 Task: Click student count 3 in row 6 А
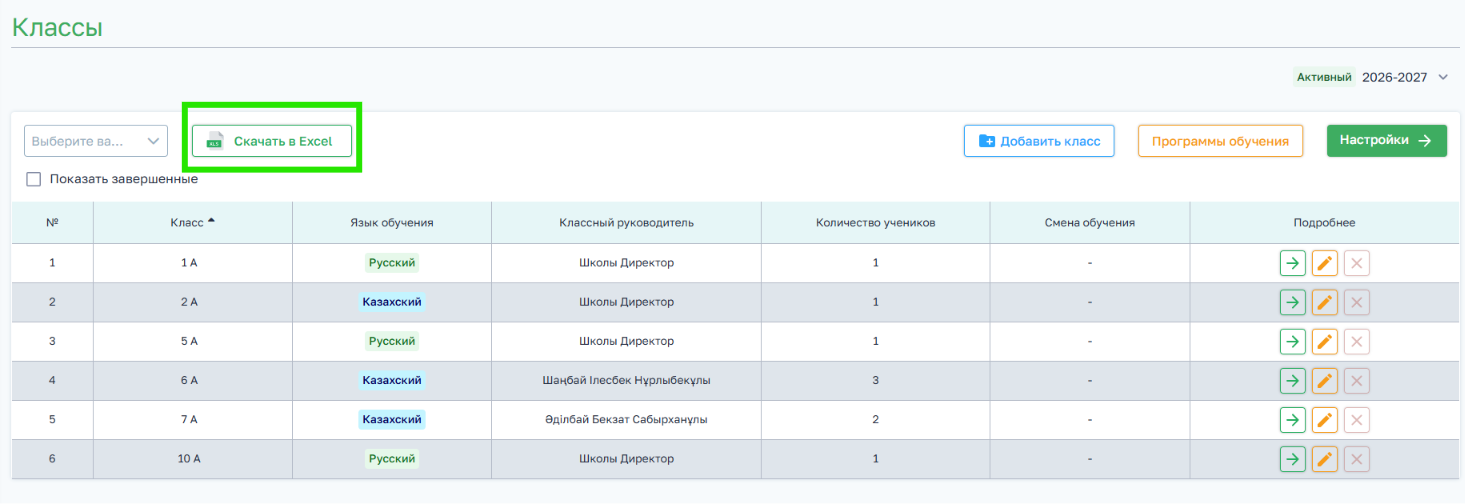876,380
